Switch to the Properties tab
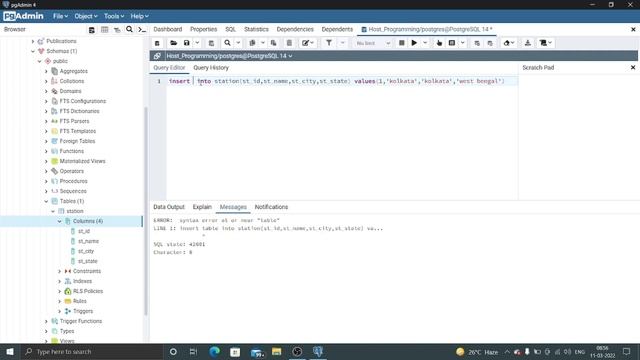 [x=203, y=29]
